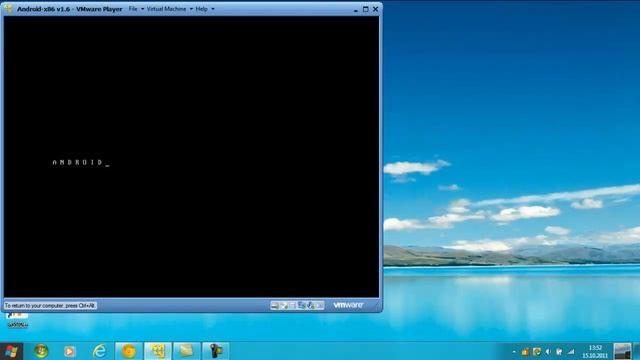Open the Help menu in VMware Player
The height and width of the screenshot is (360, 640).
[201, 9]
